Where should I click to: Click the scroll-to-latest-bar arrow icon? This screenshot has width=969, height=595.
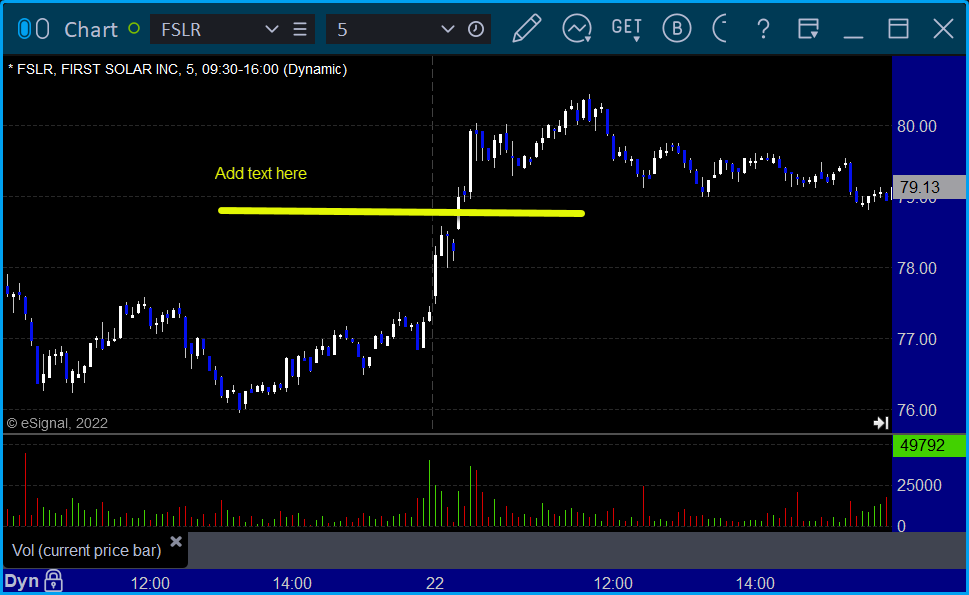[881, 423]
